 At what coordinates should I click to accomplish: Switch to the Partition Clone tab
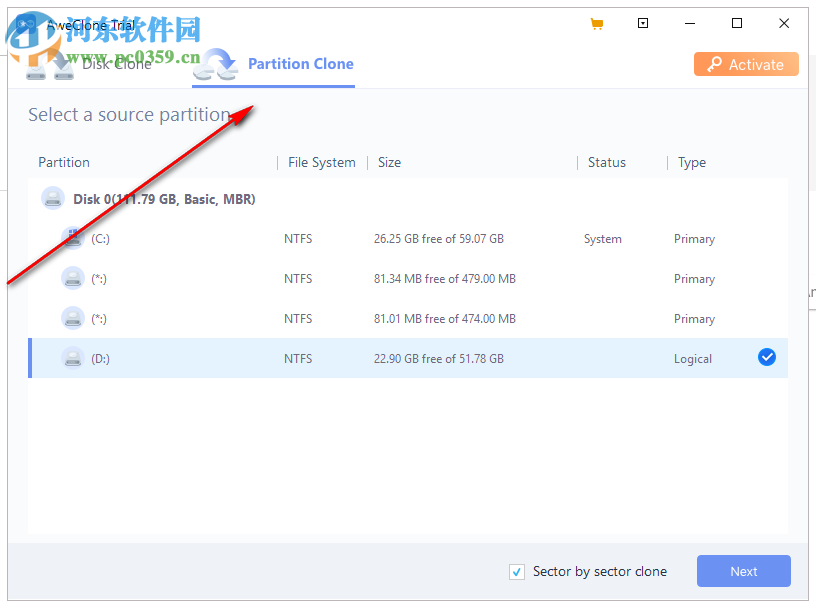tap(300, 63)
